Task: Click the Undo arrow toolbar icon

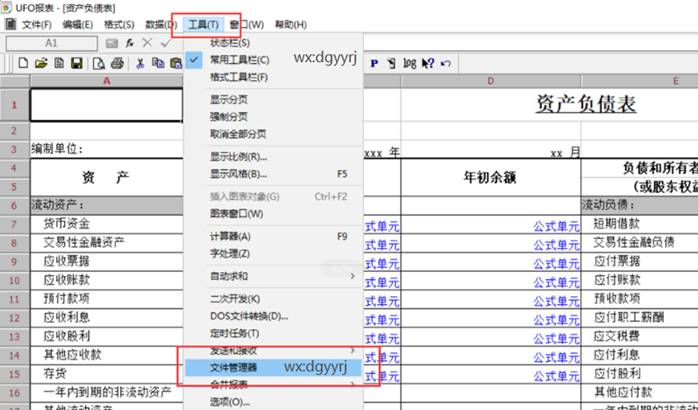Action: point(445,63)
